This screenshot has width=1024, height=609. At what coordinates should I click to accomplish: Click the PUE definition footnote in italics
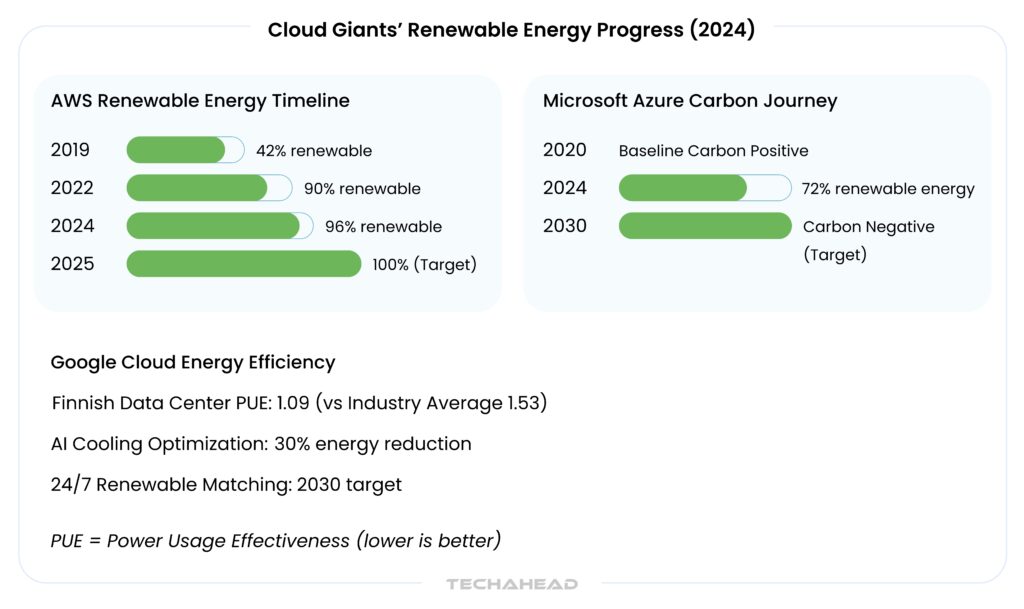coord(275,541)
